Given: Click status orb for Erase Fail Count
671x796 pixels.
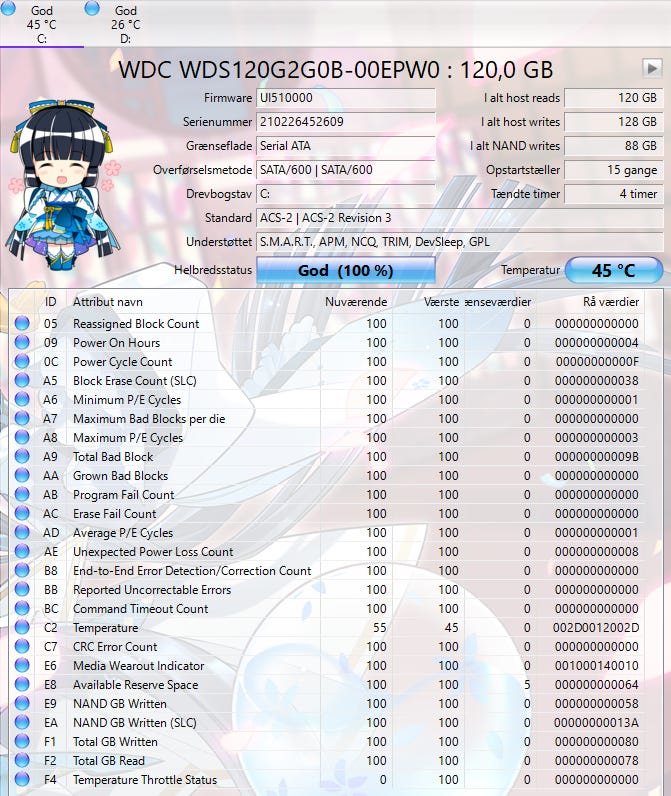Looking at the screenshot, I should click(22, 513).
